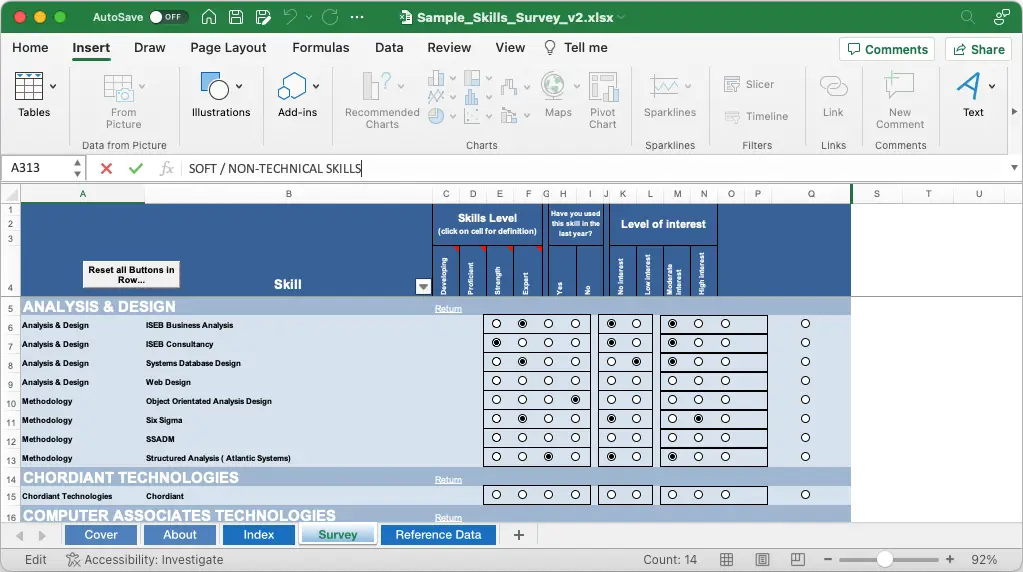This screenshot has width=1023, height=572.
Task: Open the Add-ins icon
Action: point(292,86)
